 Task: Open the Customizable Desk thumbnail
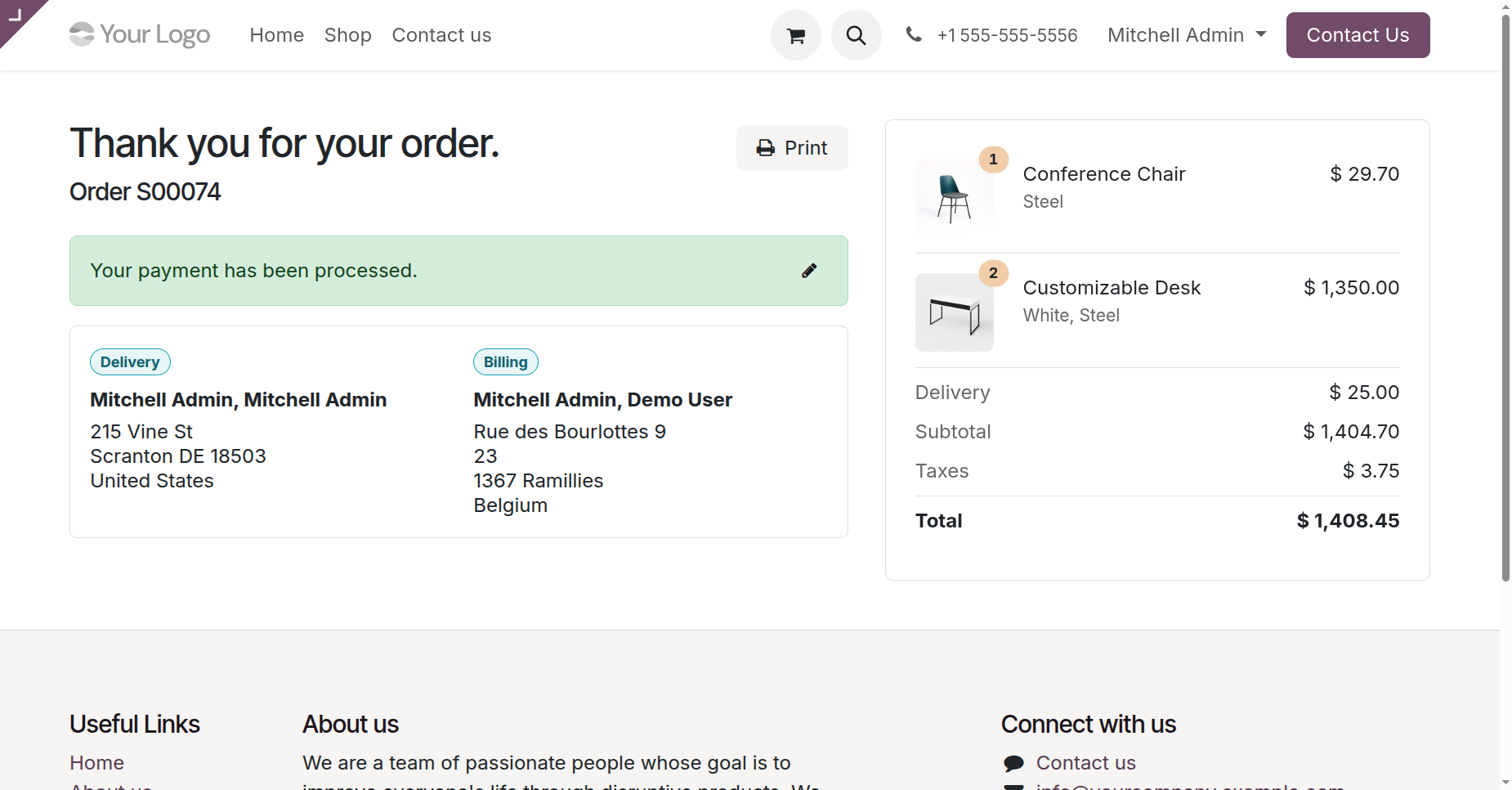pyautogui.click(x=954, y=312)
